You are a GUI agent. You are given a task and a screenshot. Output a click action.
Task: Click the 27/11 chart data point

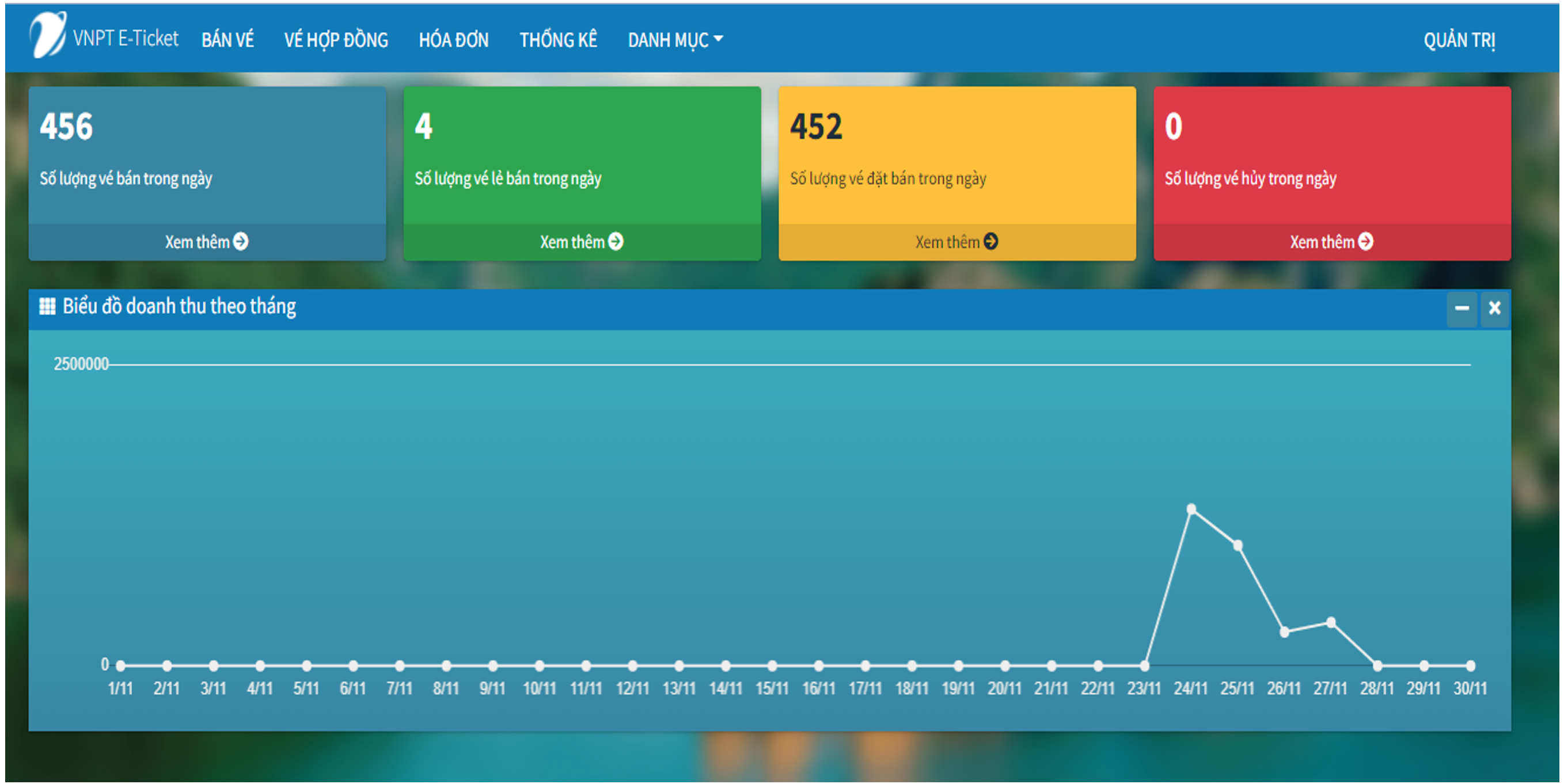[1331, 622]
